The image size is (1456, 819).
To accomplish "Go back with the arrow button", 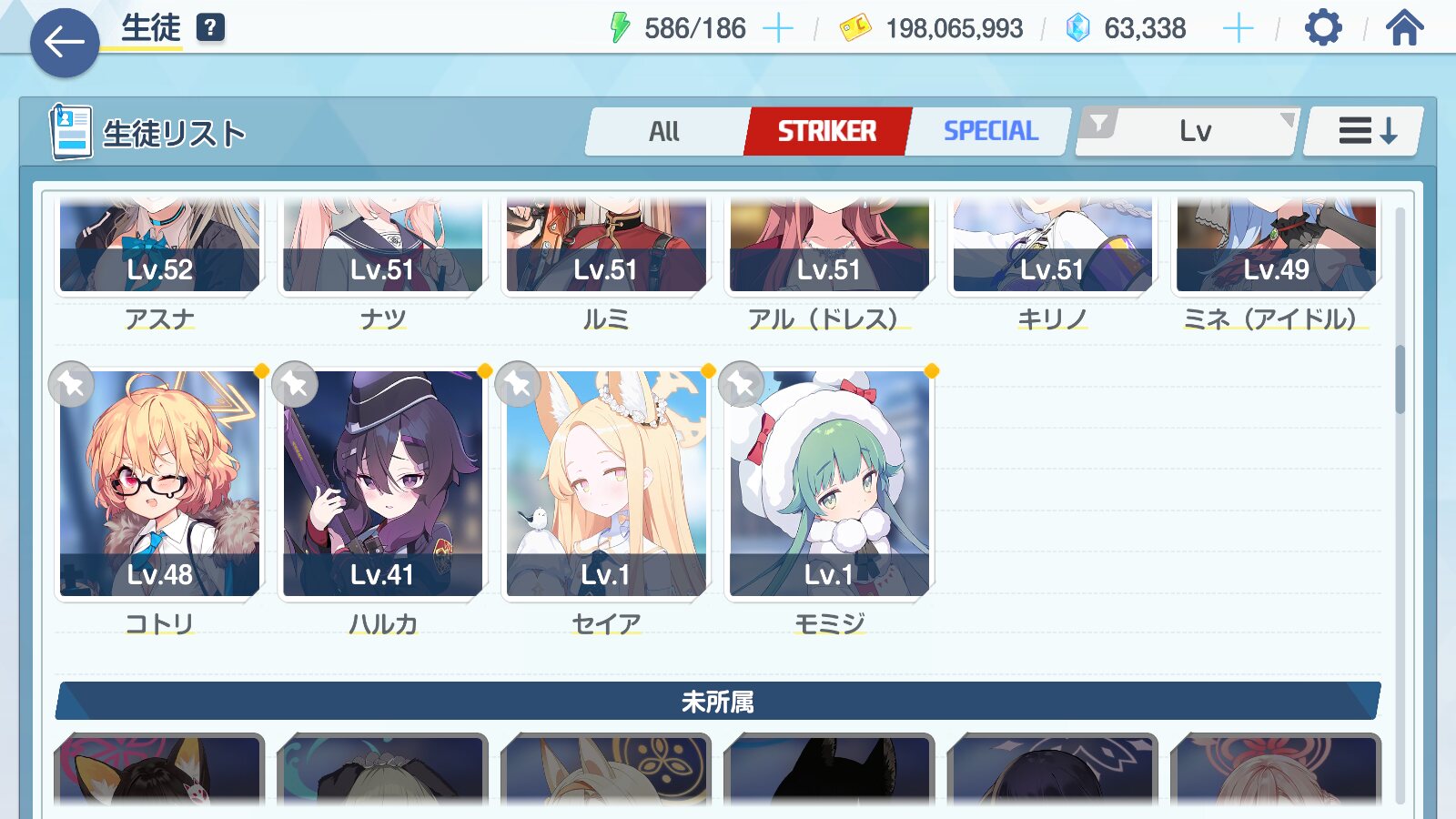I will [65, 43].
